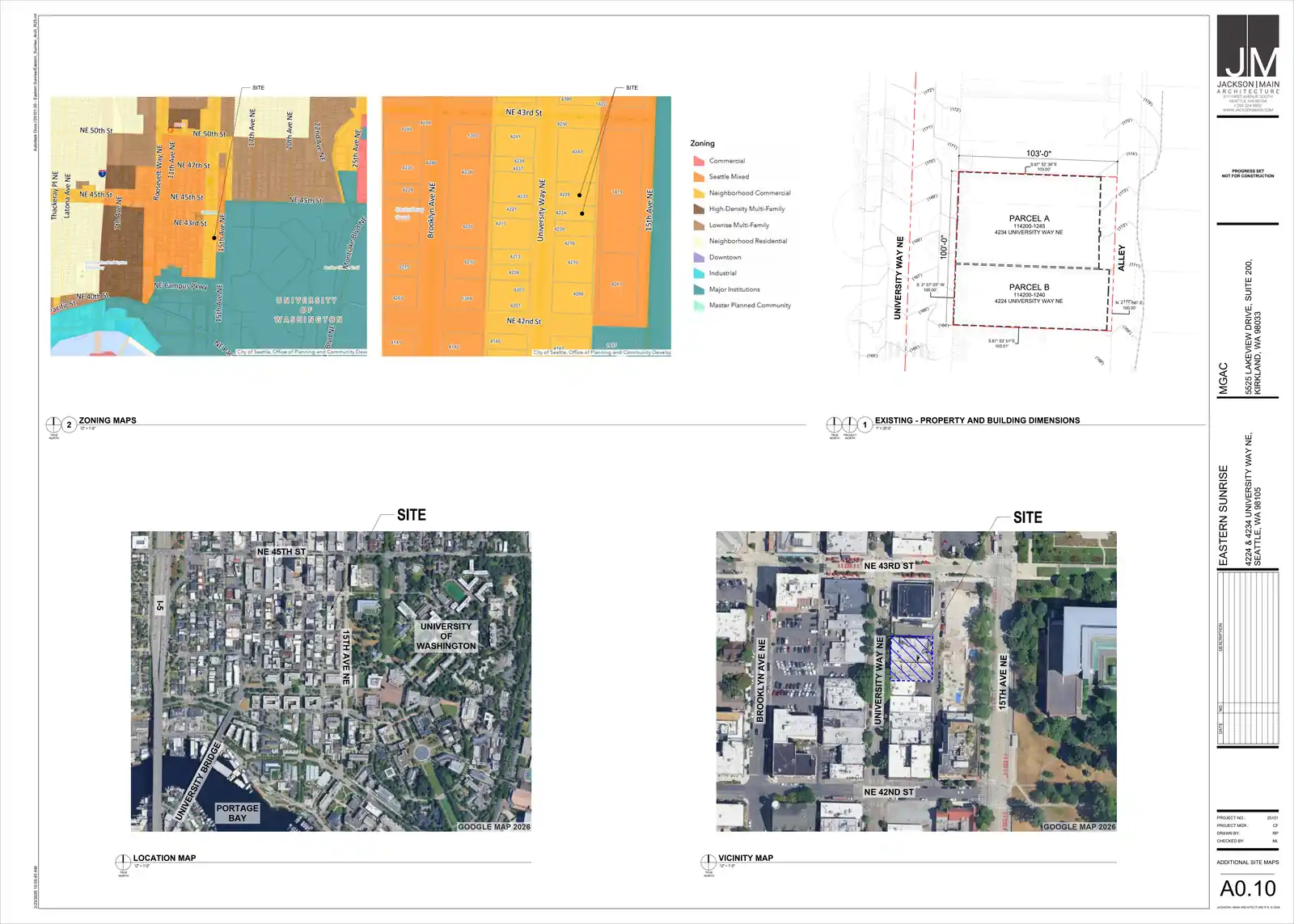The width and height of the screenshot is (1294, 924).
Task: Click PORTAGE BAY label on location map
Action: tap(237, 813)
